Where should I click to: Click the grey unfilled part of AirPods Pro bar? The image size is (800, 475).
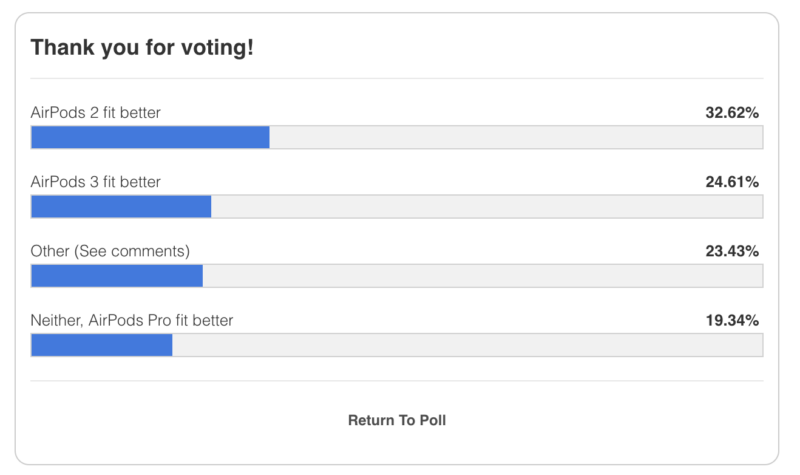(x=467, y=345)
